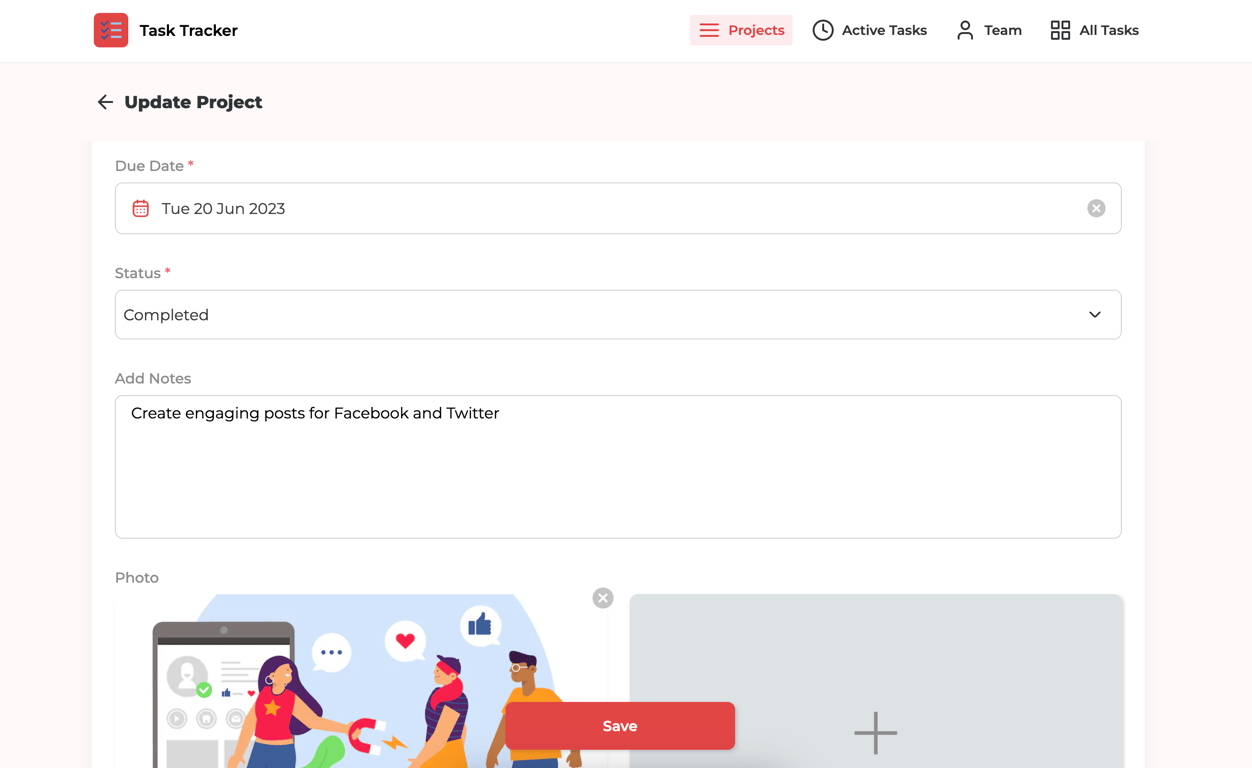Click the plus icon to add a photo

876,733
